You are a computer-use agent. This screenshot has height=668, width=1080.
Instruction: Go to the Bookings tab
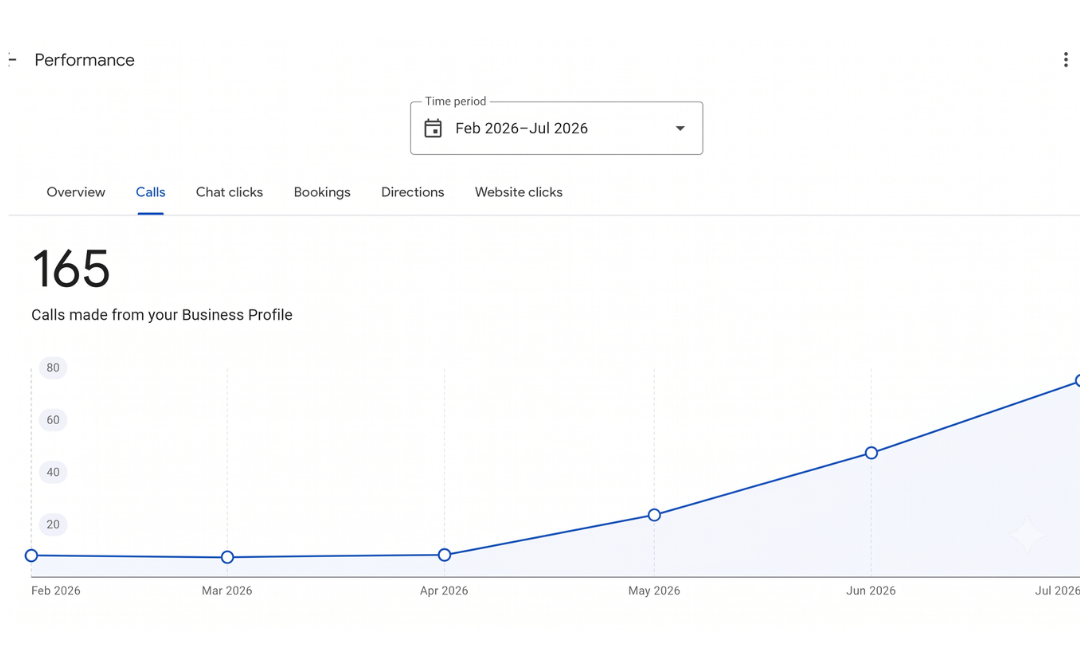(x=322, y=192)
